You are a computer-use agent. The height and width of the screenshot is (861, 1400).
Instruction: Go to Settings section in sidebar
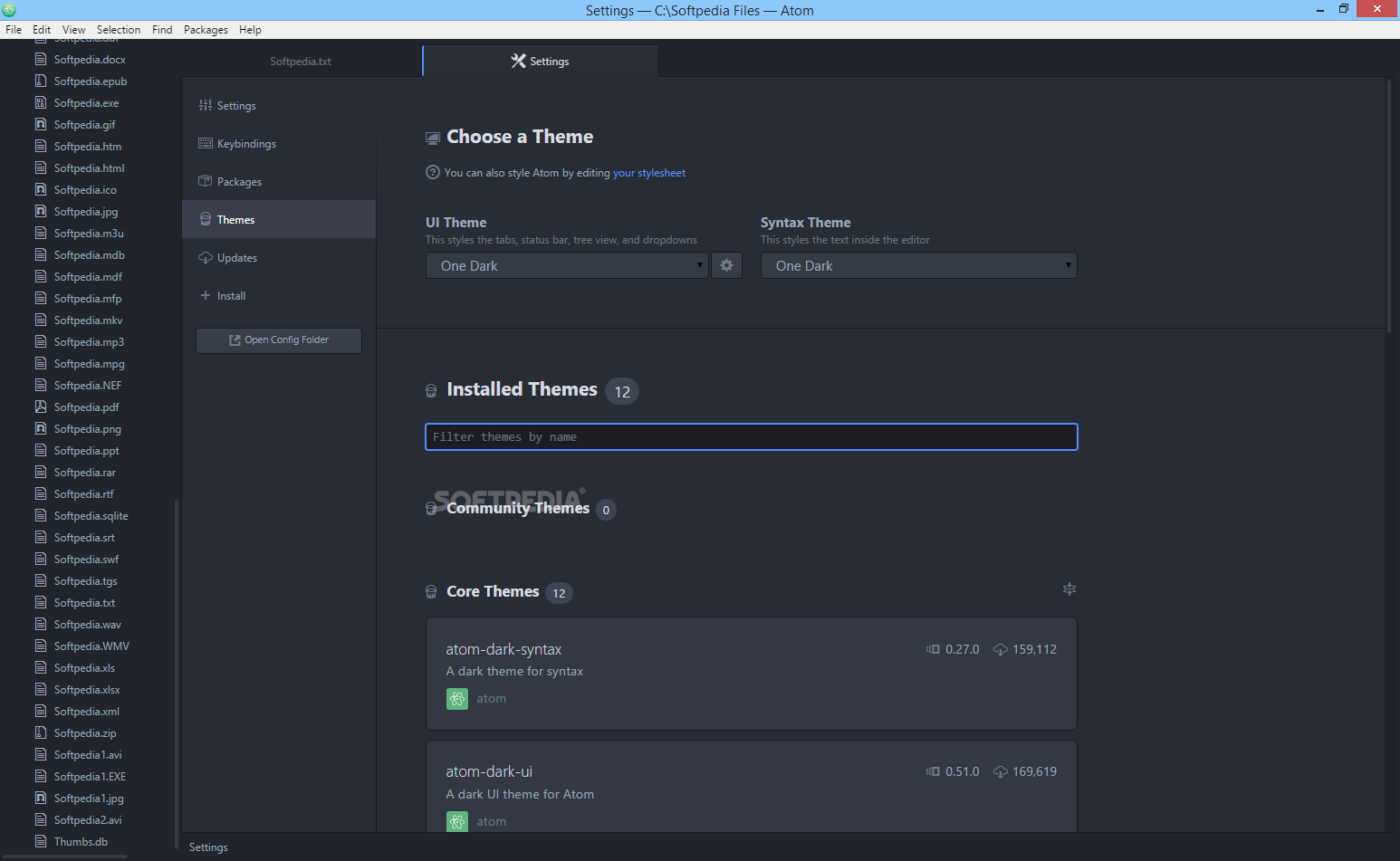tap(279, 106)
